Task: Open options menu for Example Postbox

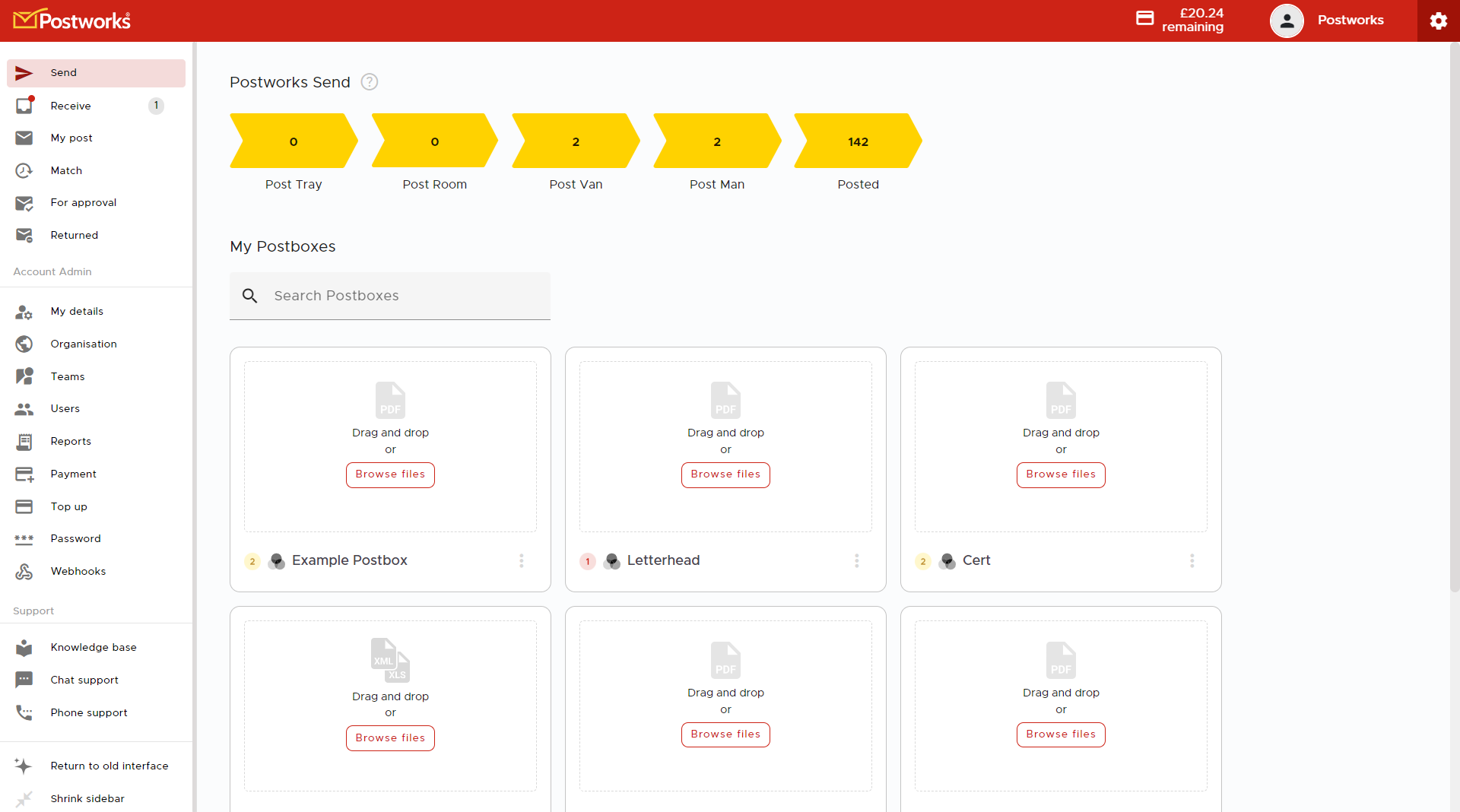Action: tap(521, 561)
